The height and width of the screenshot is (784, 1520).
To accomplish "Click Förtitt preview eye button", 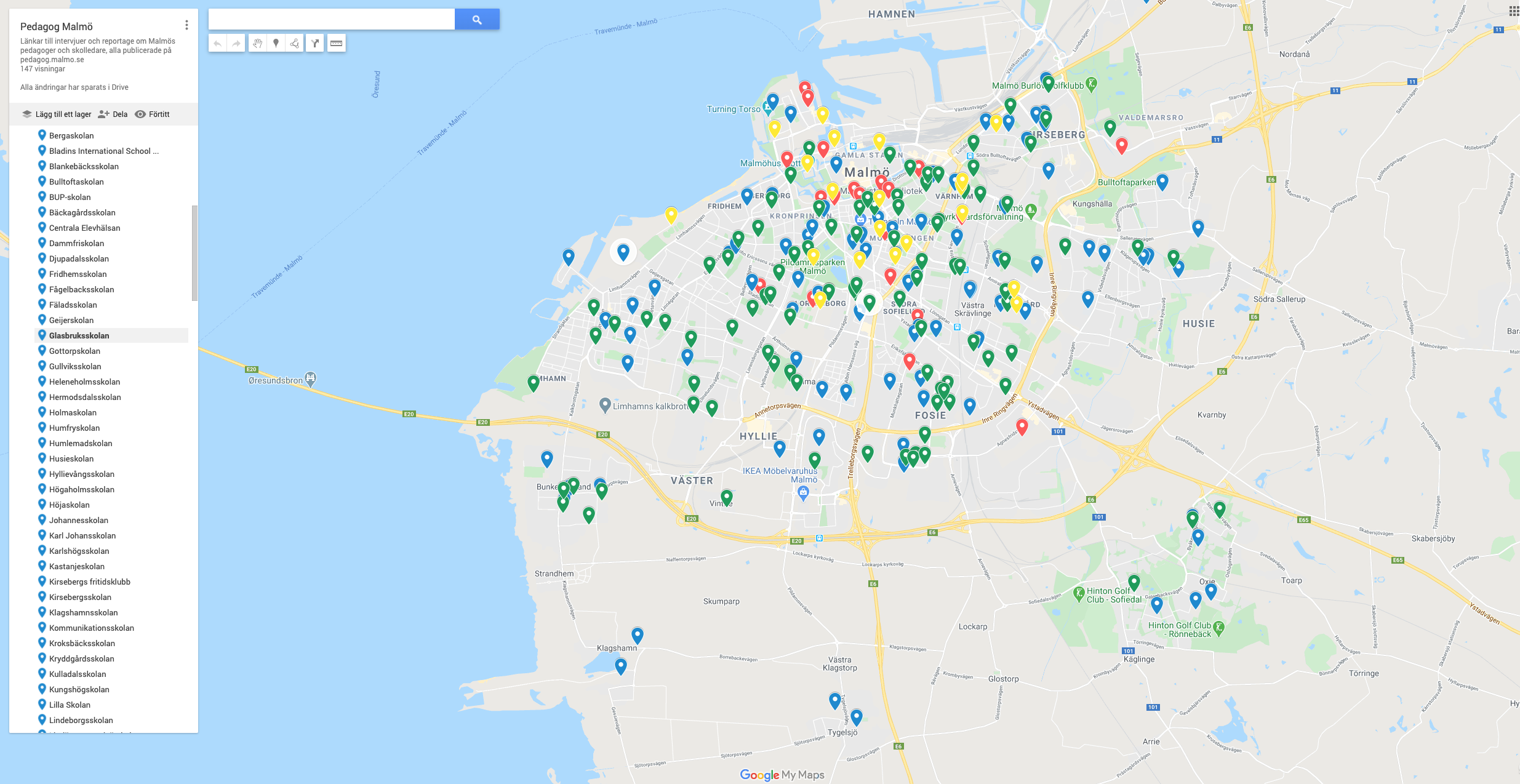I will [x=152, y=114].
